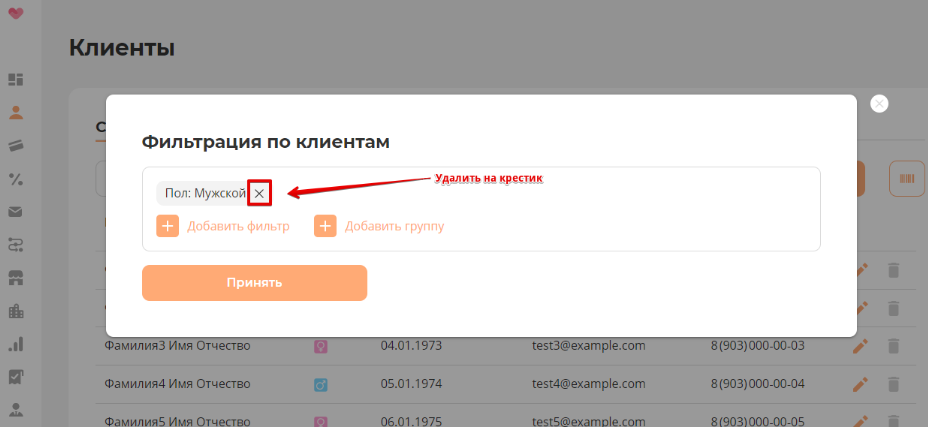Open the dashboard icon in the sidebar
The width and height of the screenshot is (928, 427).
pos(16,79)
